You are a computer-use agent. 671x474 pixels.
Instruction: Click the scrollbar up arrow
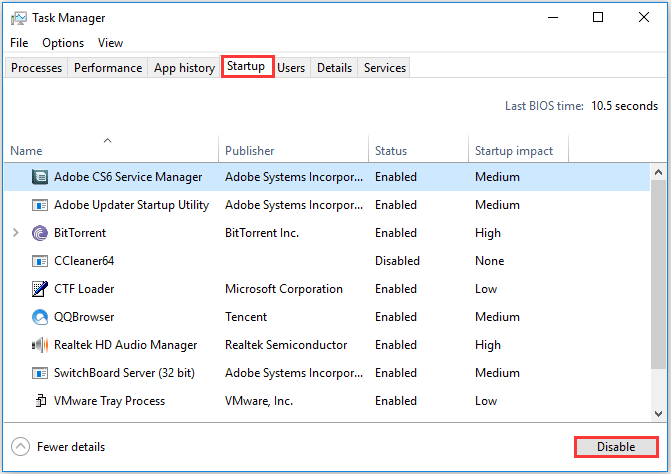point(658,172)
